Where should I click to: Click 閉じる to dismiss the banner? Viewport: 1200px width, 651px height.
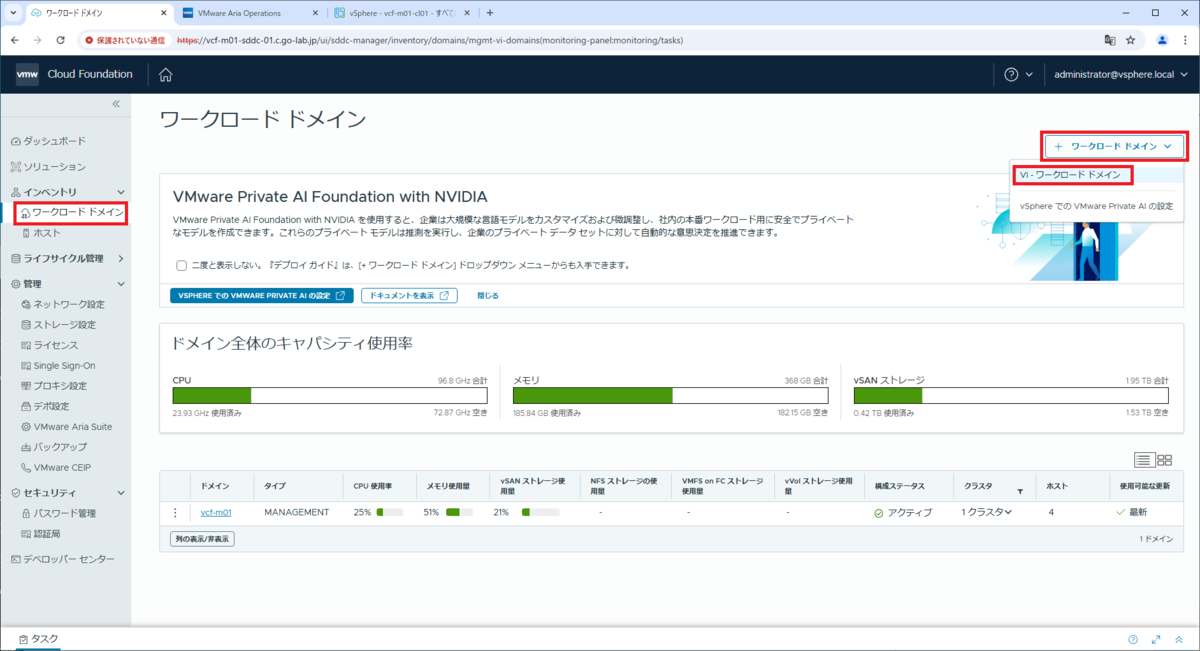(x=488, y=296)
